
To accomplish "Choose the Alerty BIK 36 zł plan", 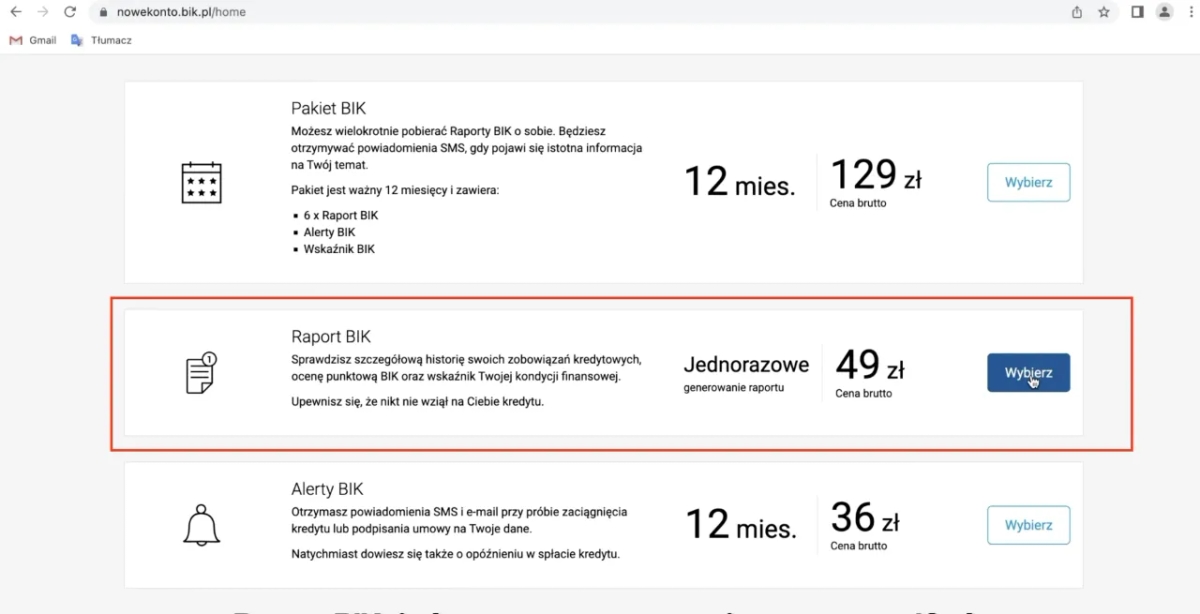I will tap(1028, 525).
